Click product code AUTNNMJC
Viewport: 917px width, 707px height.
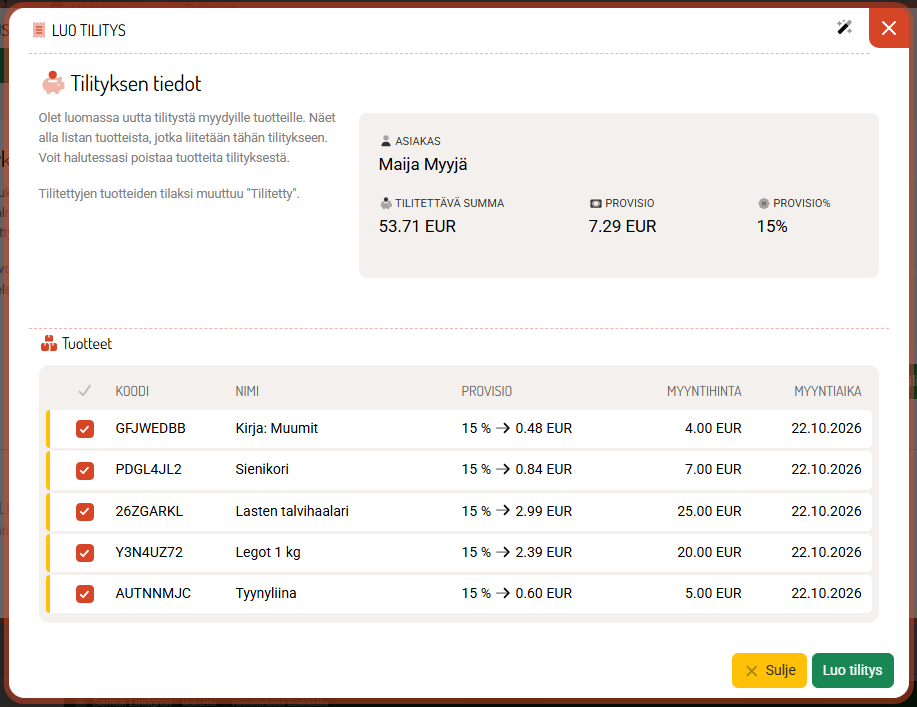coord(153,594)
